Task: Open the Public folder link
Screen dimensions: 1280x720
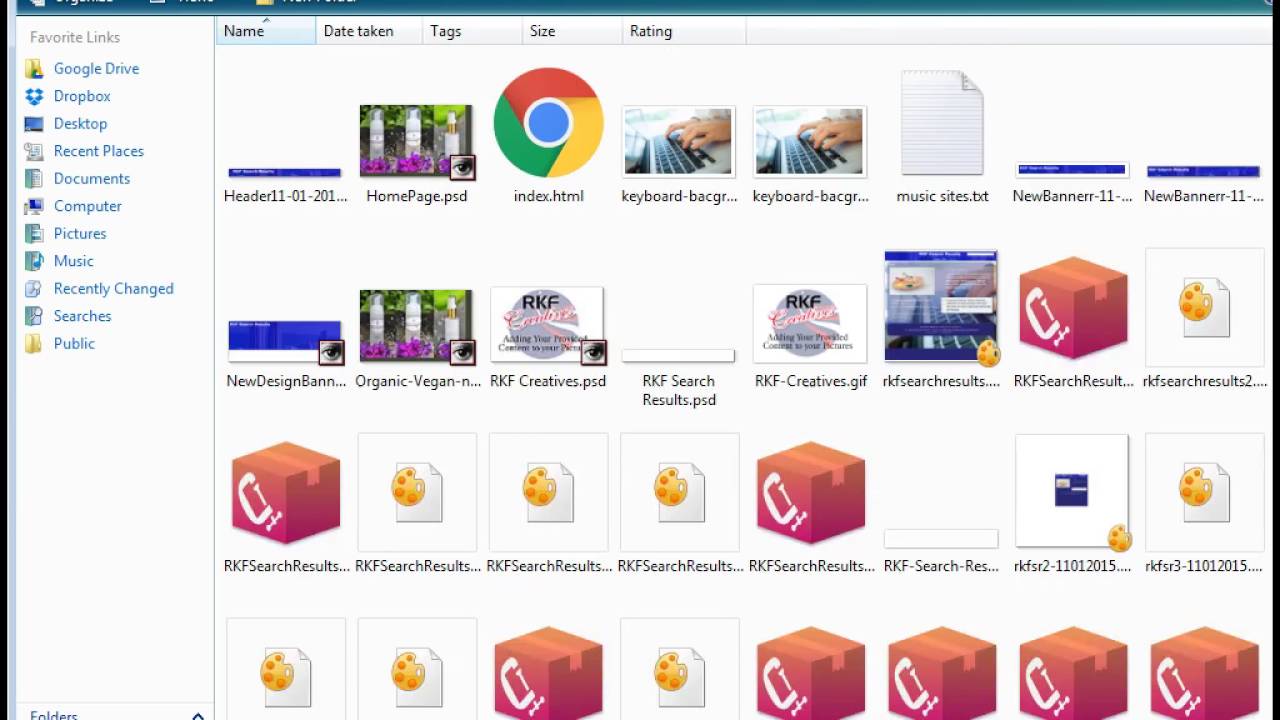Action: (x=74, y=343)
